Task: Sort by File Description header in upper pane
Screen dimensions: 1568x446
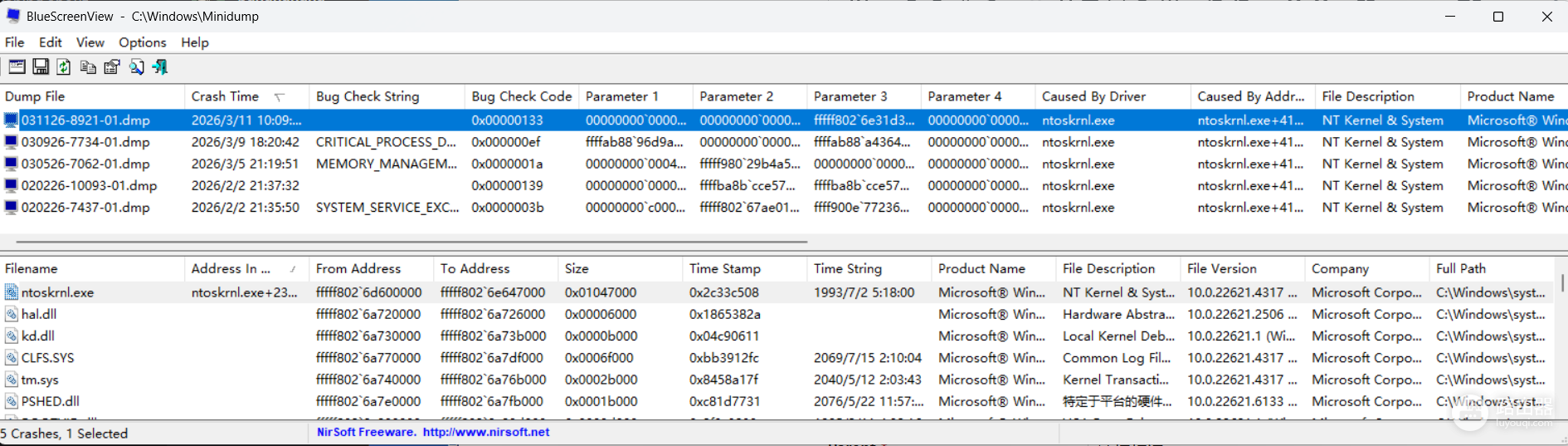Action: (x=1388, y=96)
